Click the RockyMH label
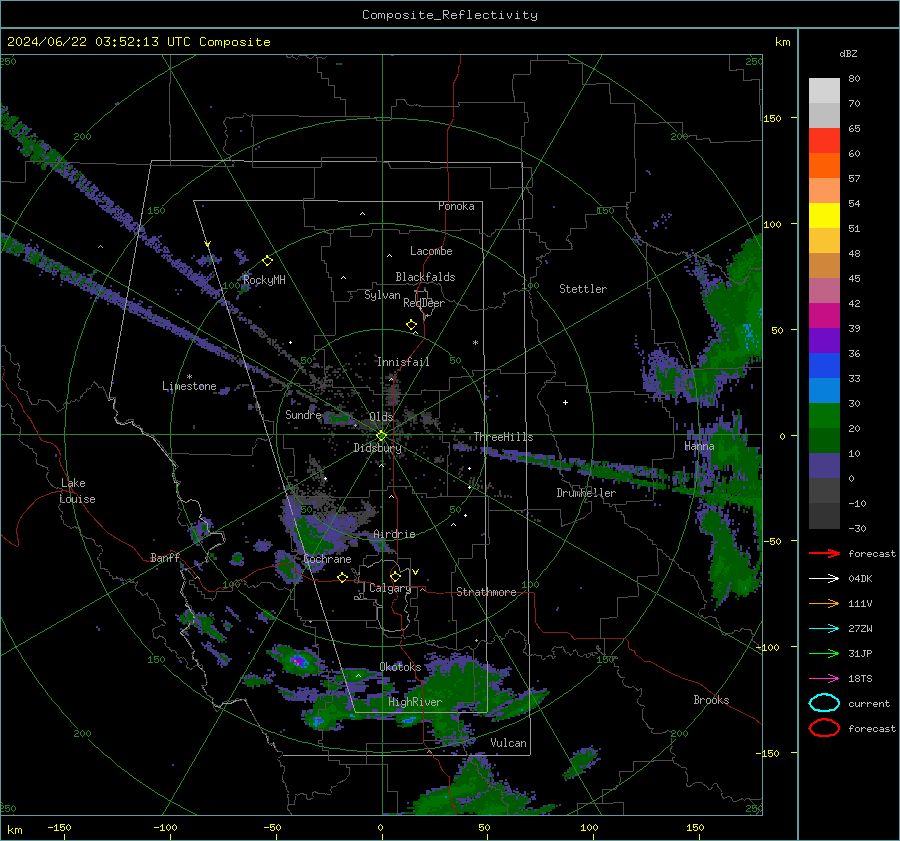This screenshot has height=841, width=900. coord(264,280)
